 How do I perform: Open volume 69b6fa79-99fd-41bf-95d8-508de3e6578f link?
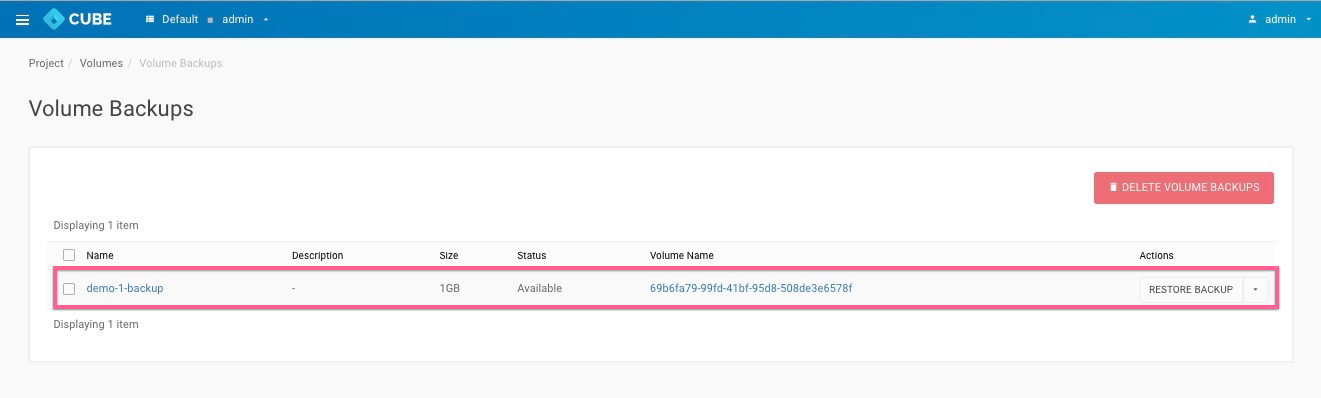click(x=751, y=288)
